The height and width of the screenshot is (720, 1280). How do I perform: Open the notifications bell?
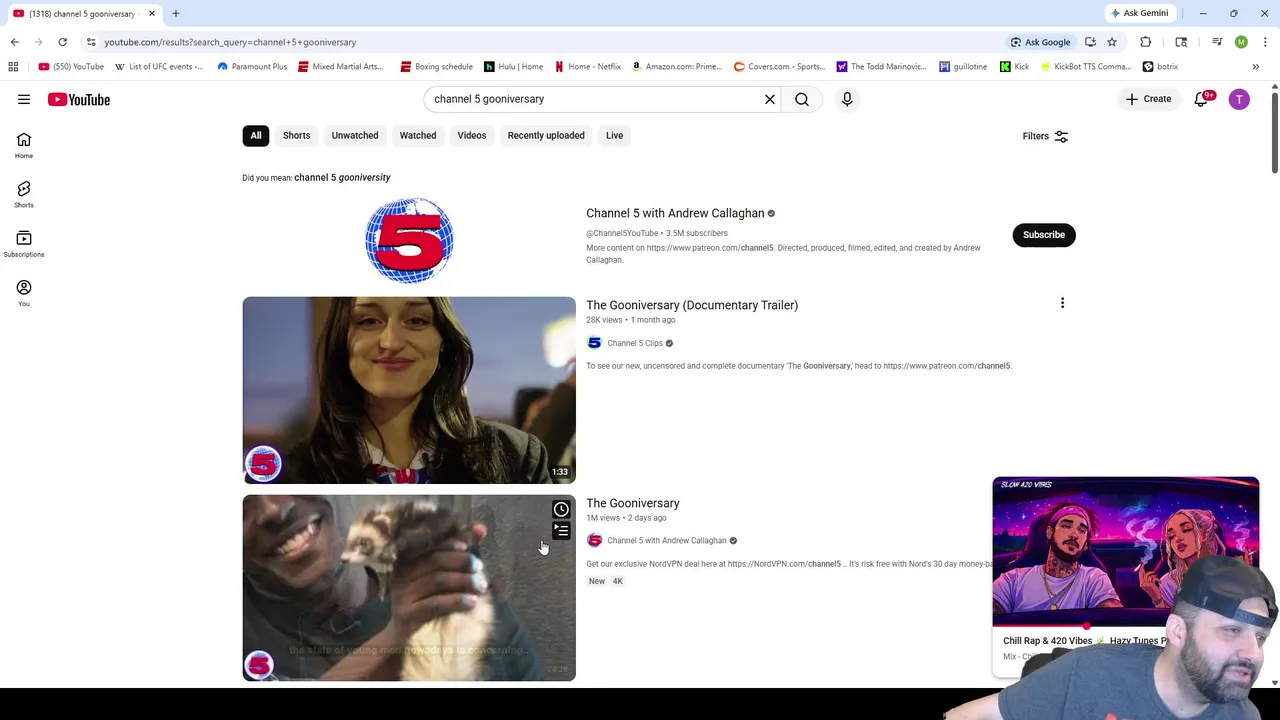click(1201, 99)
